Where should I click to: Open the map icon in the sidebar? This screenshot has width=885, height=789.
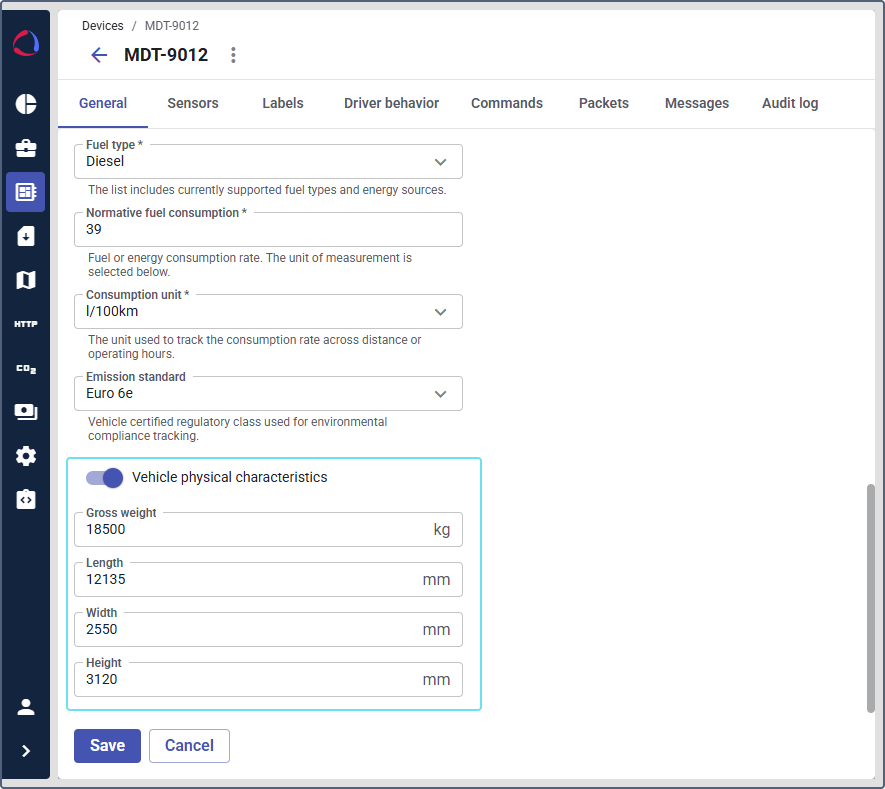tap(26, 280)
